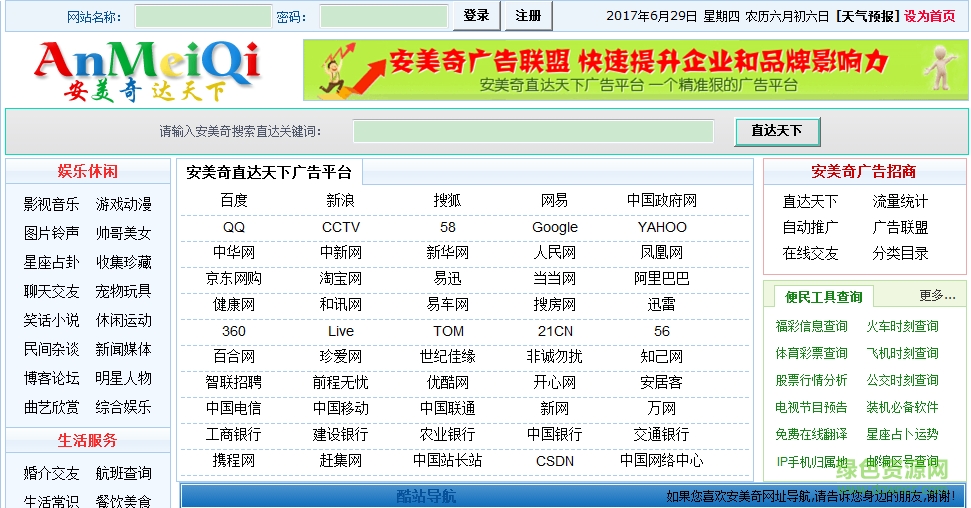971x508 pixels.
Task: Open the 淘宝网 link
Action: point(341,279)
